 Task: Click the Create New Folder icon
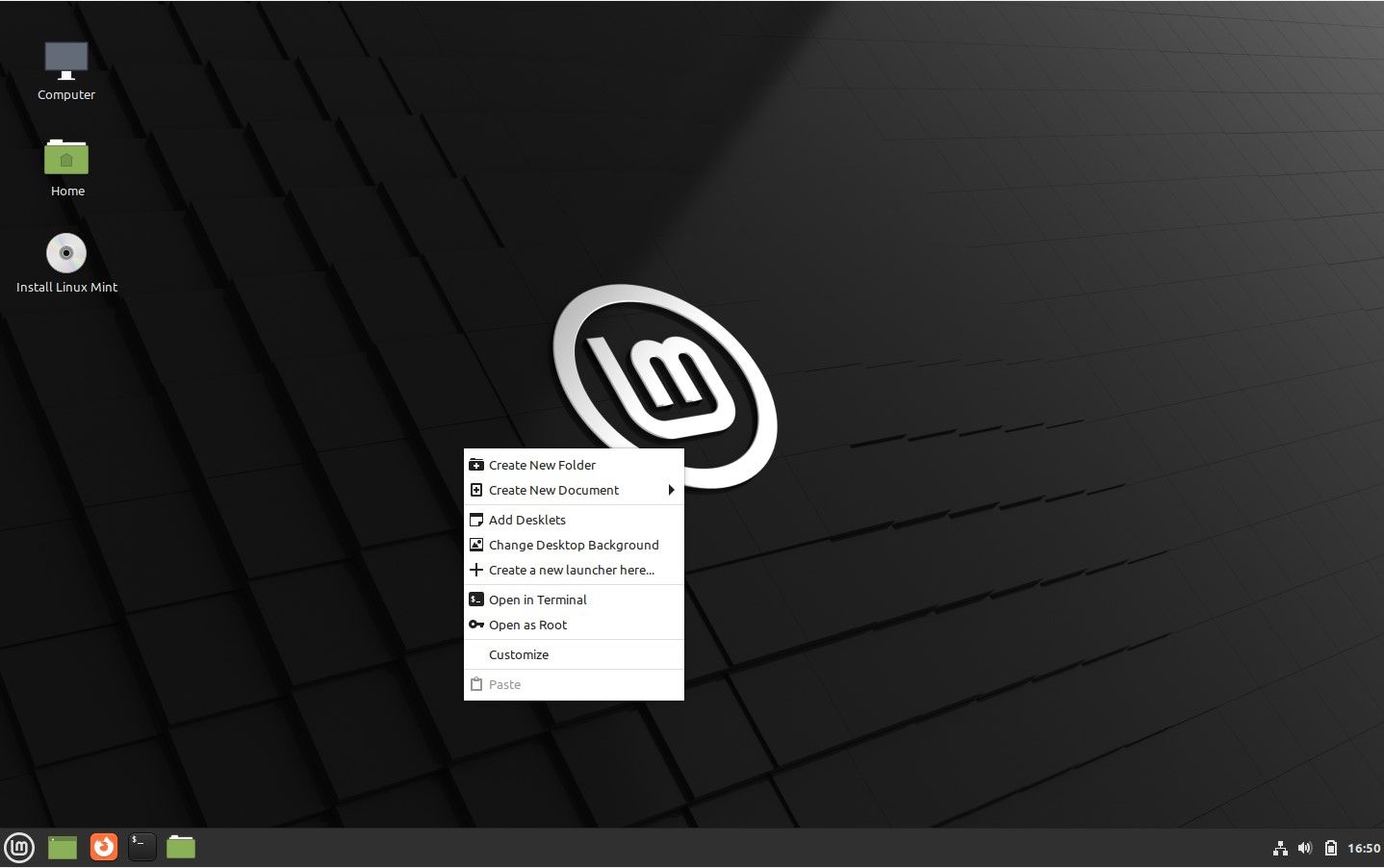point(476,465)
